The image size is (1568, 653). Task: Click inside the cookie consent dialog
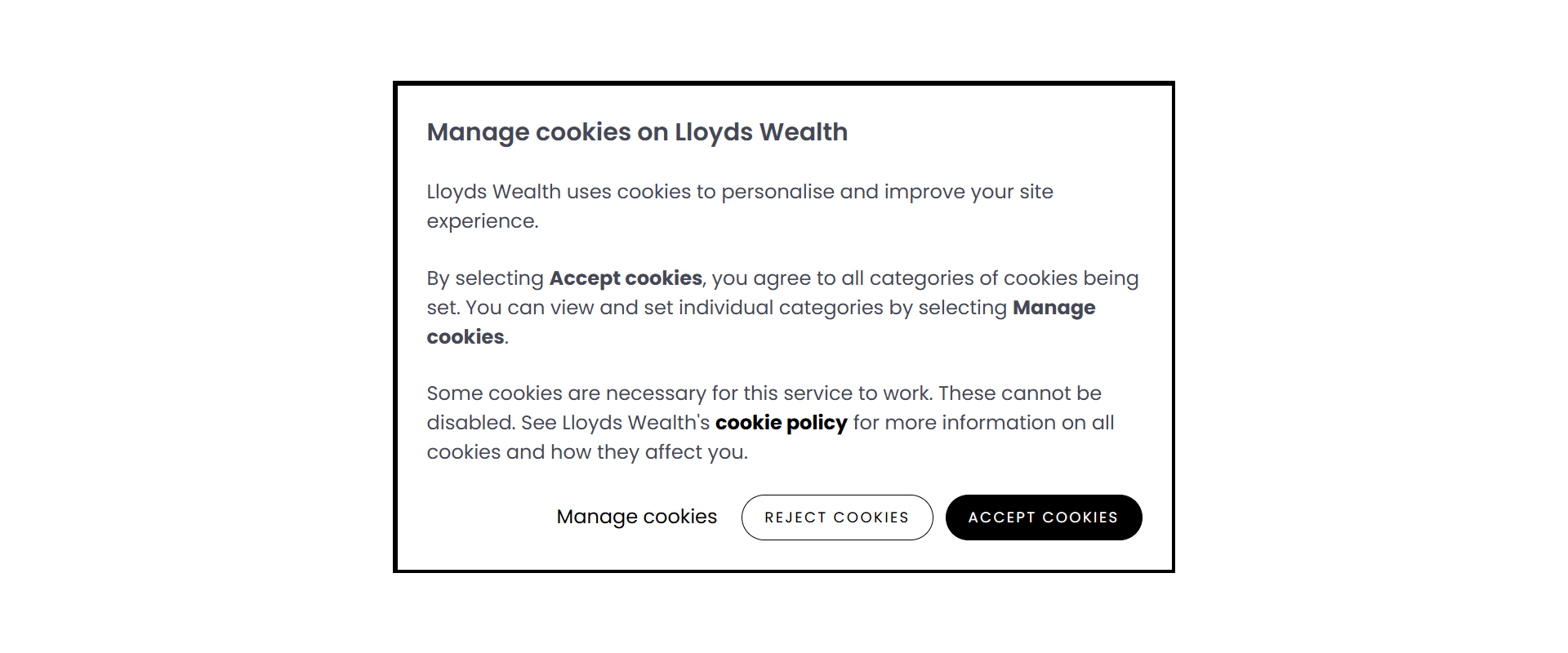point(784,326)
